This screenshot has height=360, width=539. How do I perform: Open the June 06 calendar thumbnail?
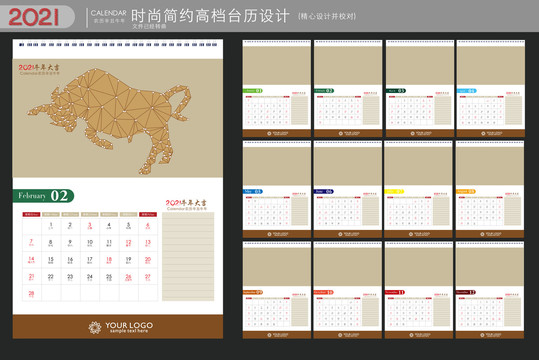click(348, 189)
